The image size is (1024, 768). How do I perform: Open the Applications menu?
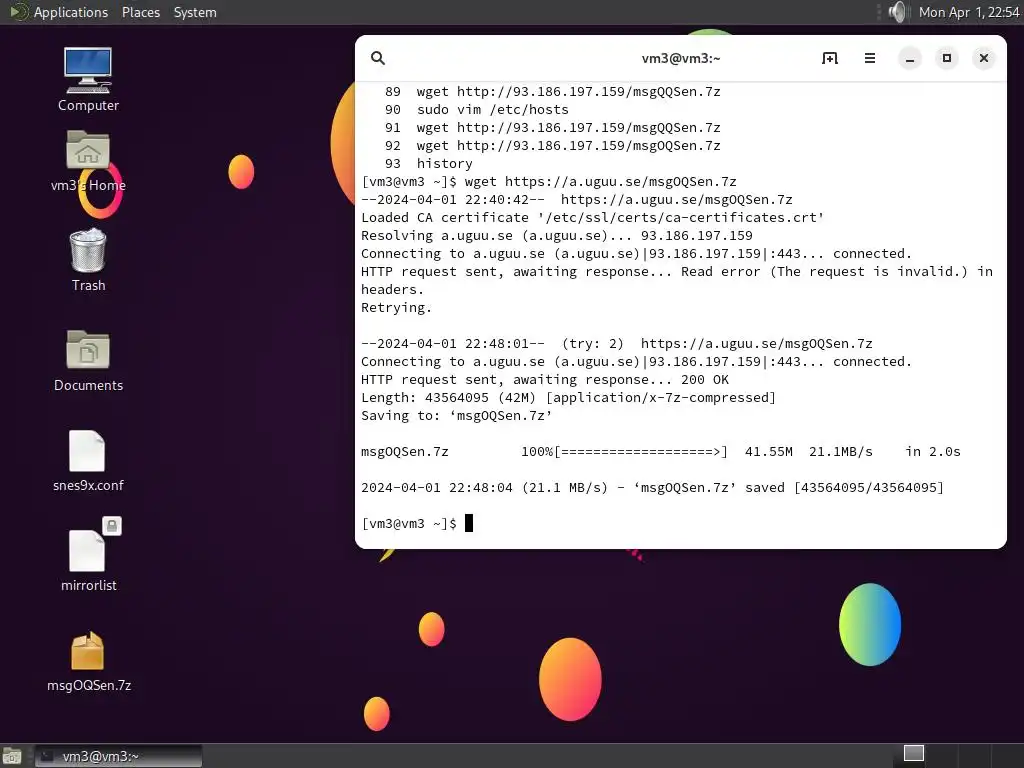pyautogui.click(x=71, y=12)
